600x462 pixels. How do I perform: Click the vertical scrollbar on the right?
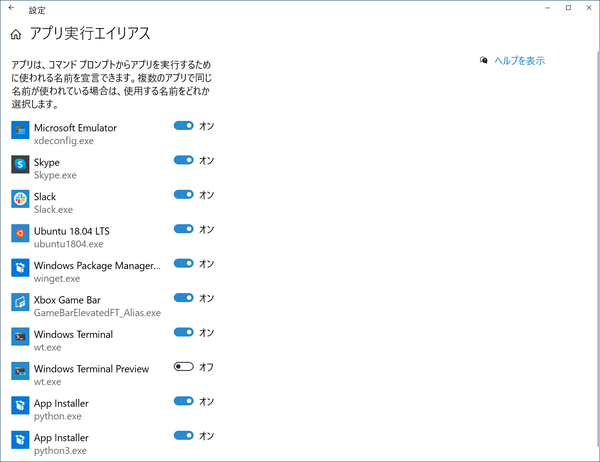tap(598, 249)
